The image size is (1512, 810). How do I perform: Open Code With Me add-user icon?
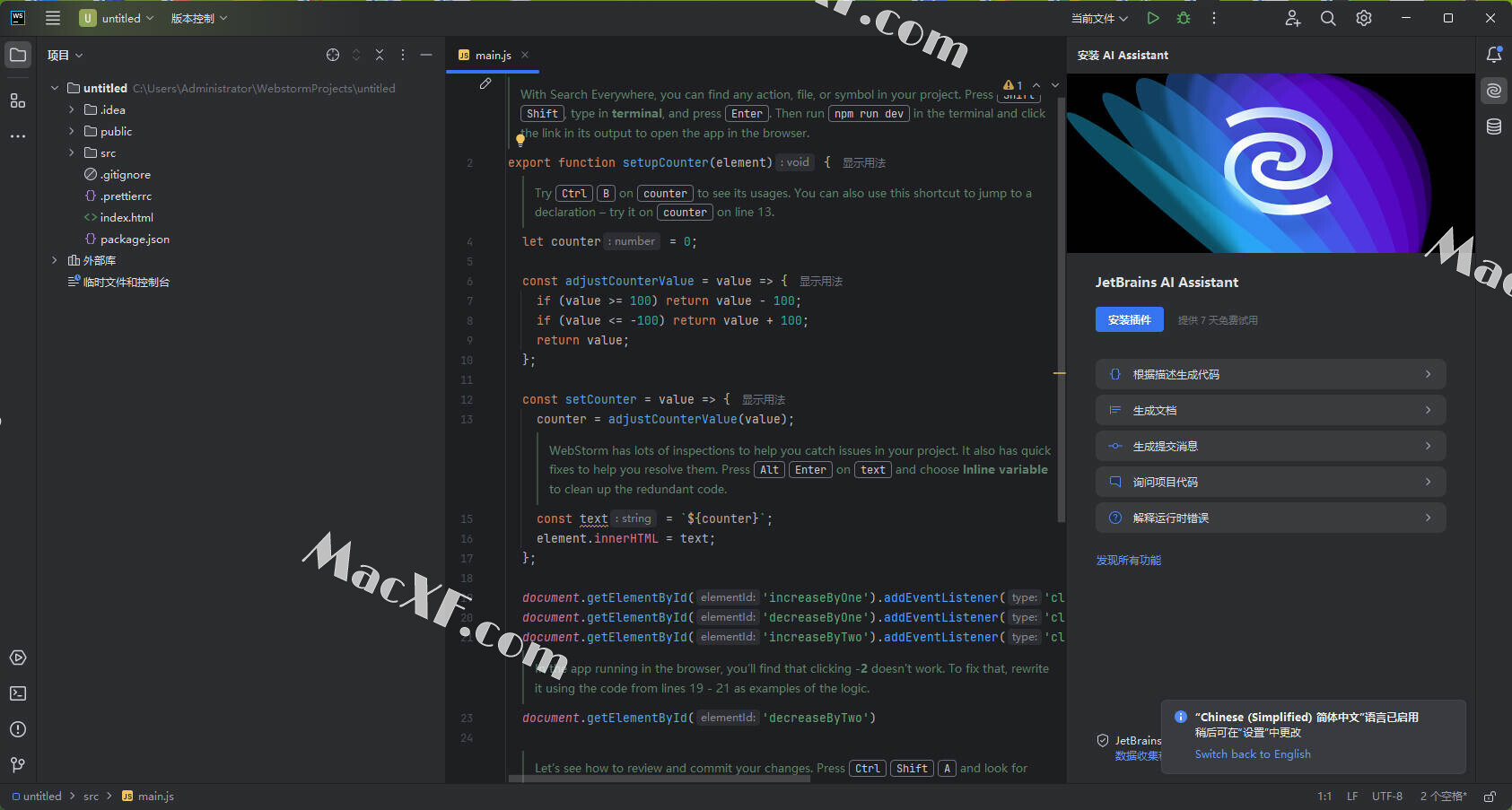(x=1293, y=18)
